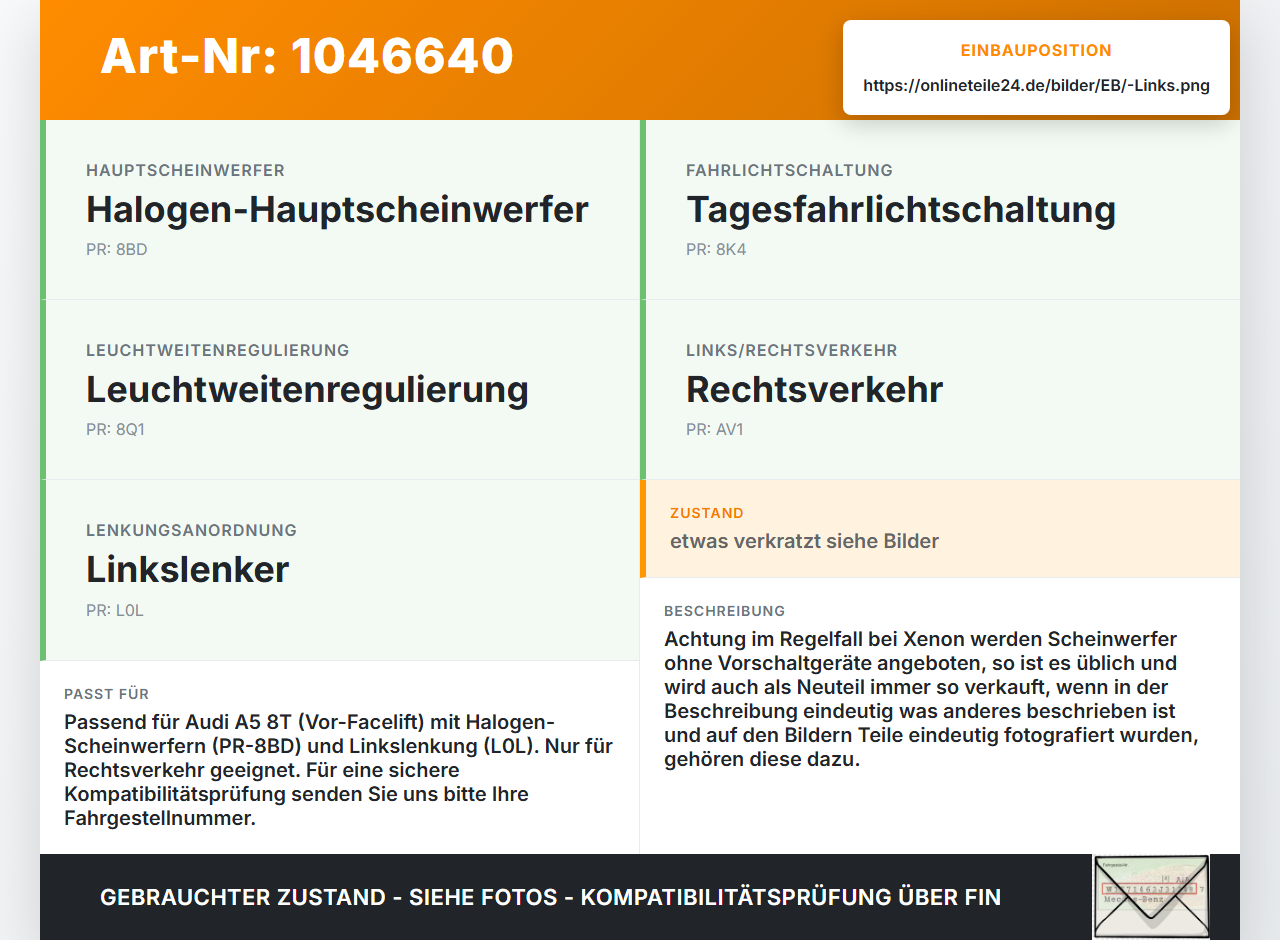Image resolution: width=1280 pixels, height=940 pixels.
Task: Click the Tagesfahrlichtschaltung card
Action: (940, 210)
